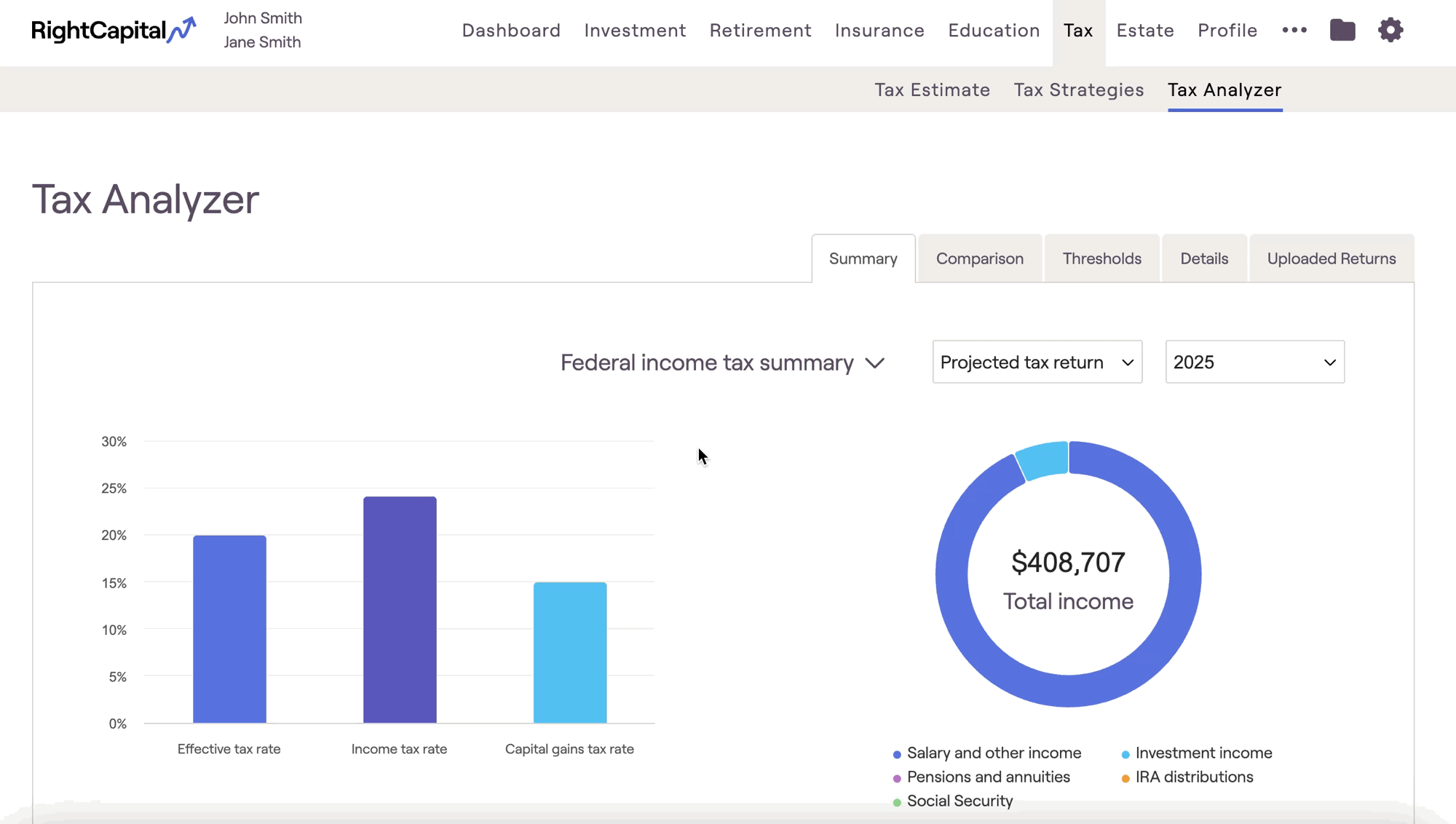Image resolution: width=1456 pixels, height=824 pixels.
Task: Switch to the Comparison tab
Action: tap(979, 259)
